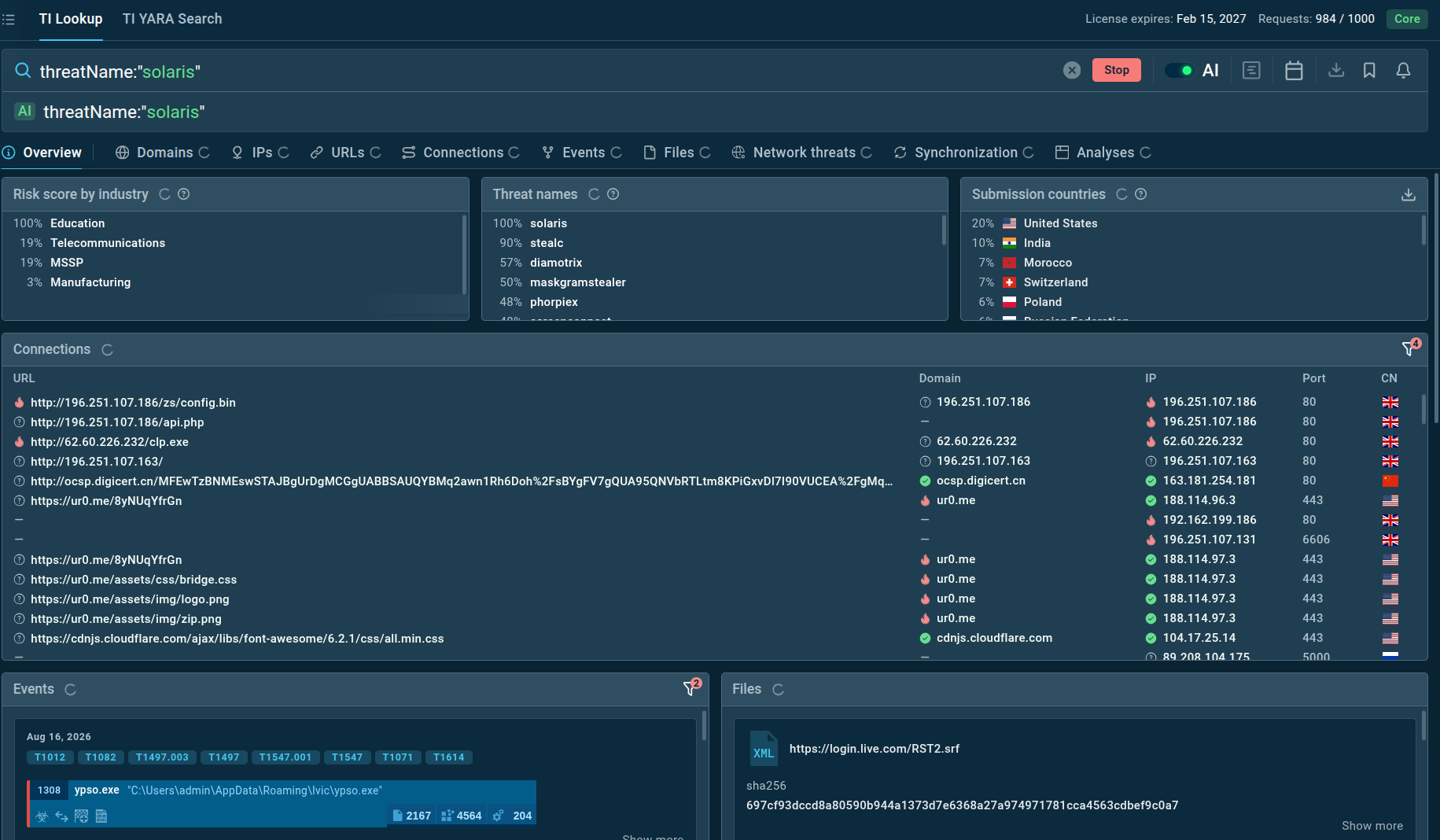Select the ocsp.digicert.cn domain
1440x840 pixels.
[x=981, y=481]
